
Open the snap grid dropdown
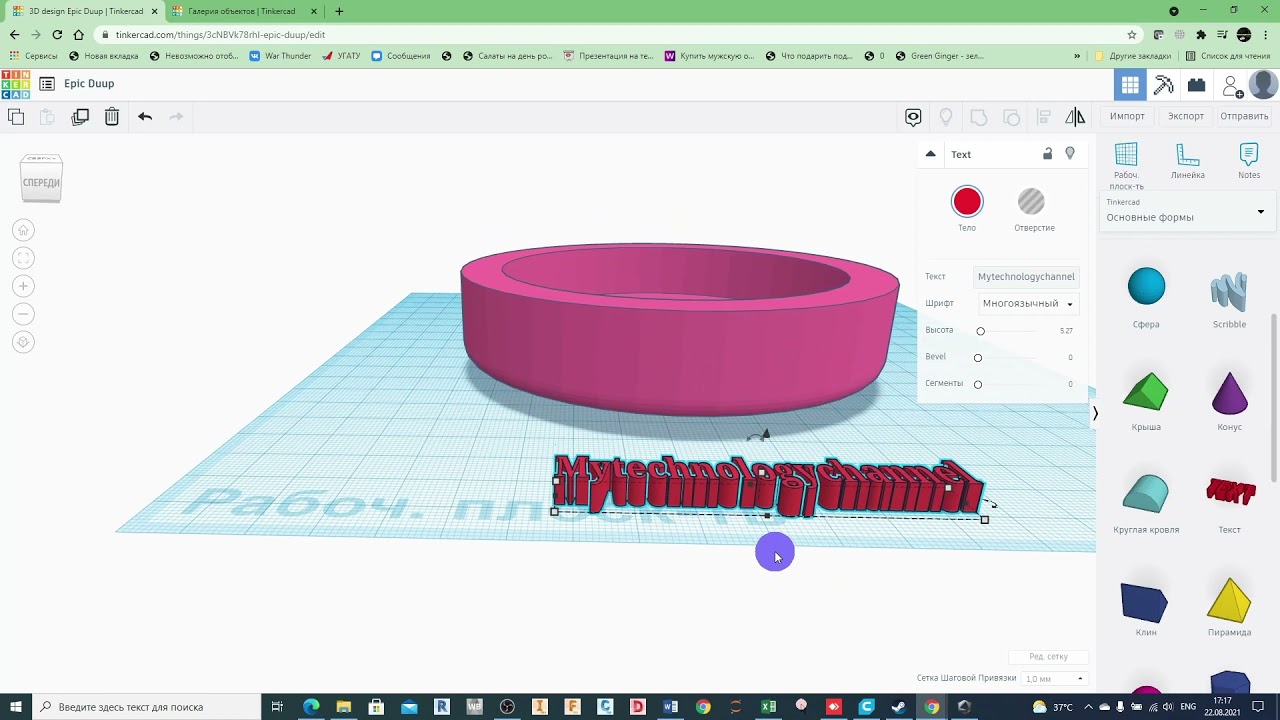coord(1054,679)
